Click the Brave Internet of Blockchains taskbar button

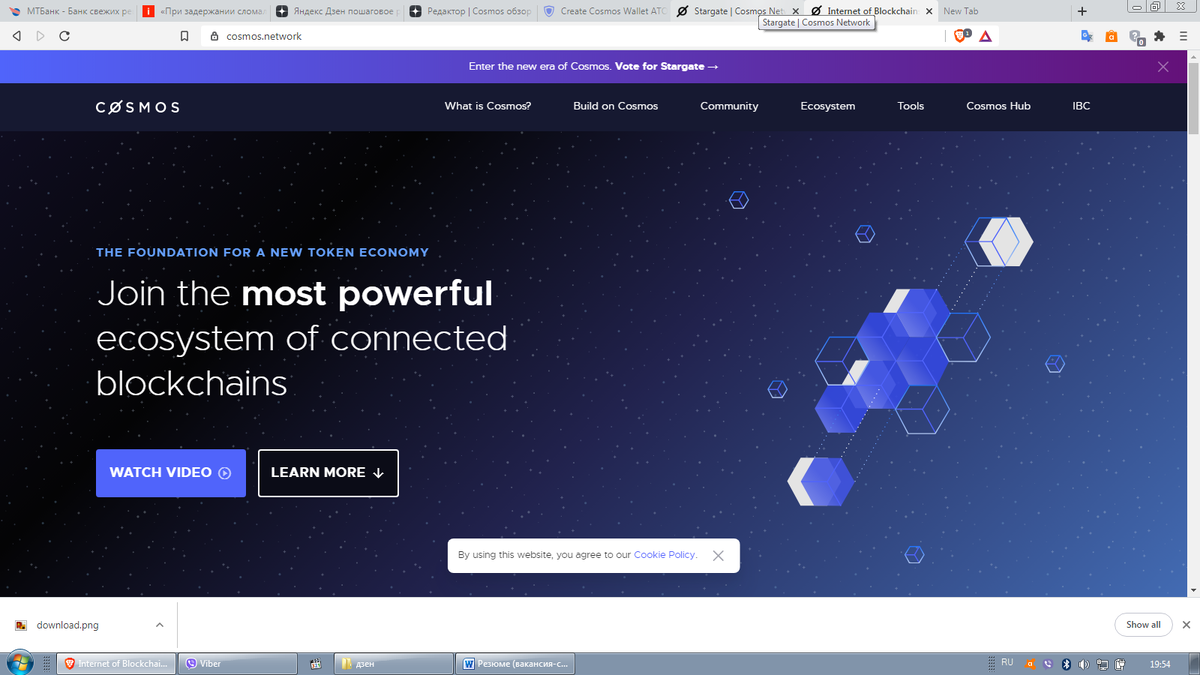coord(117,664)
